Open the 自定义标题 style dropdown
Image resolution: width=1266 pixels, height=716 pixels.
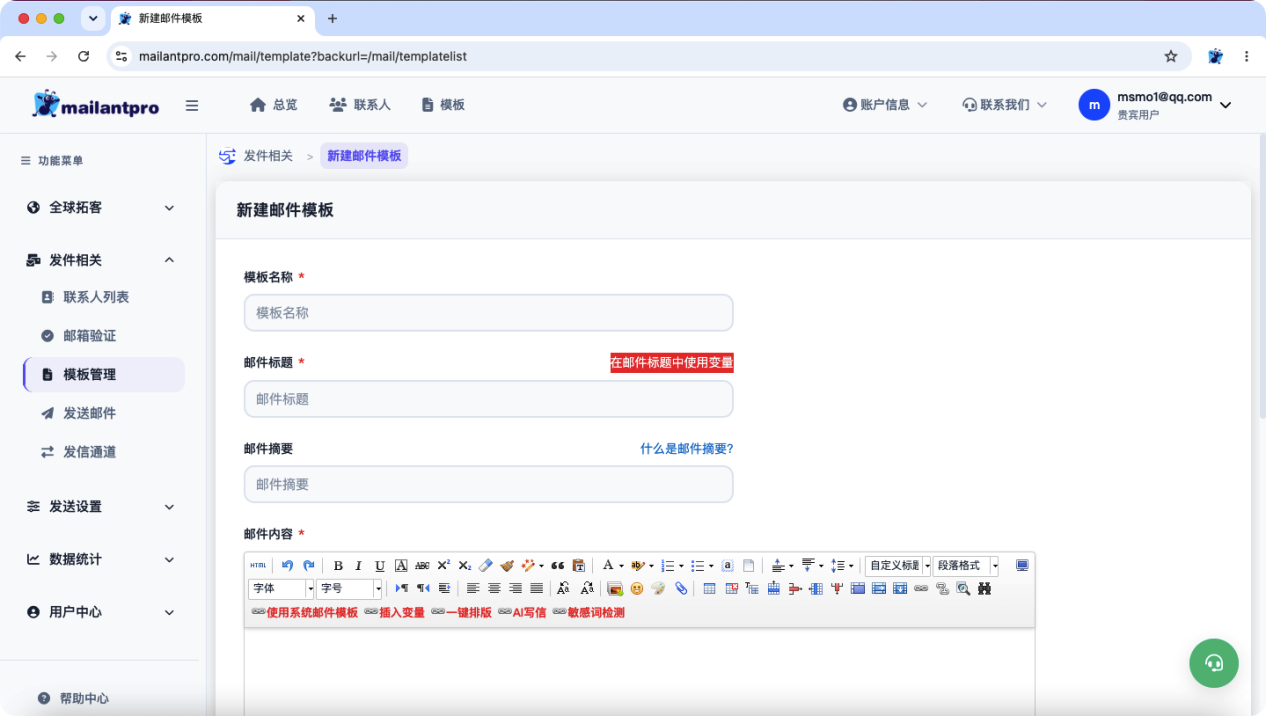point(898,566)
